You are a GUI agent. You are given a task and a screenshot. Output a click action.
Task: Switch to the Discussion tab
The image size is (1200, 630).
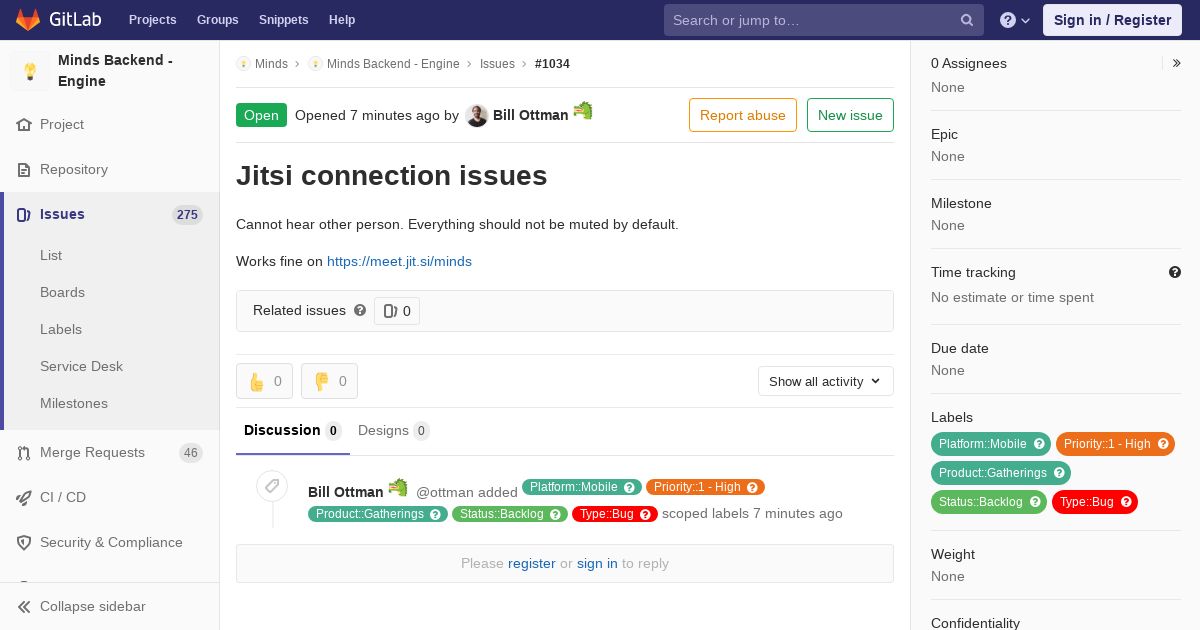(x=293, y=431)
